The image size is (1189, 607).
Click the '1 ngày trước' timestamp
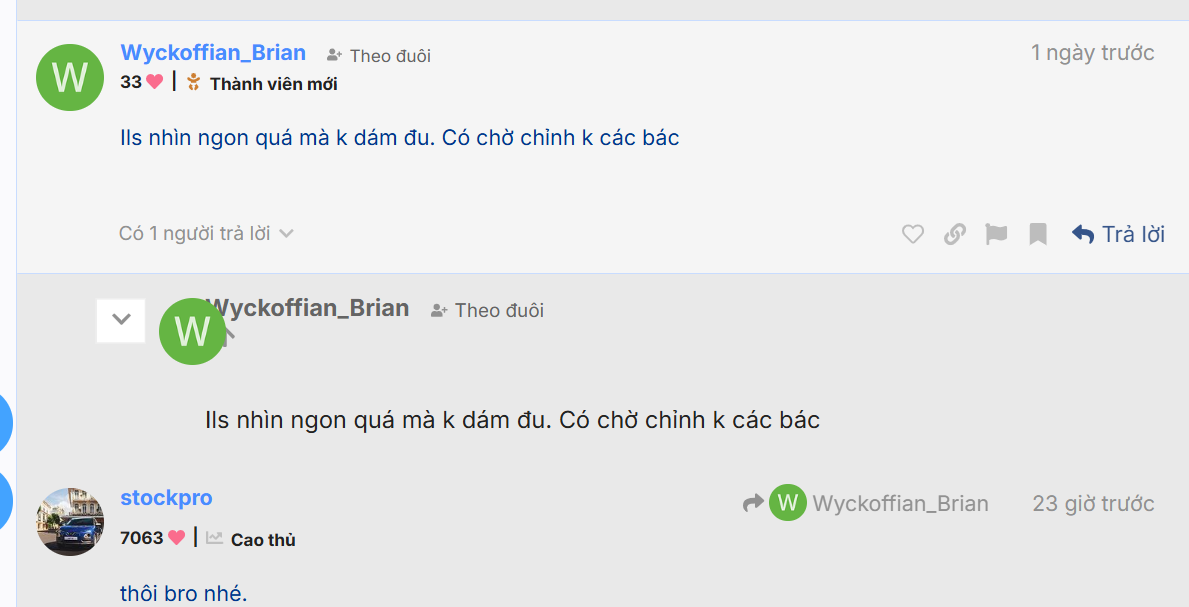pyautogui.click(x=1092, y=53)
